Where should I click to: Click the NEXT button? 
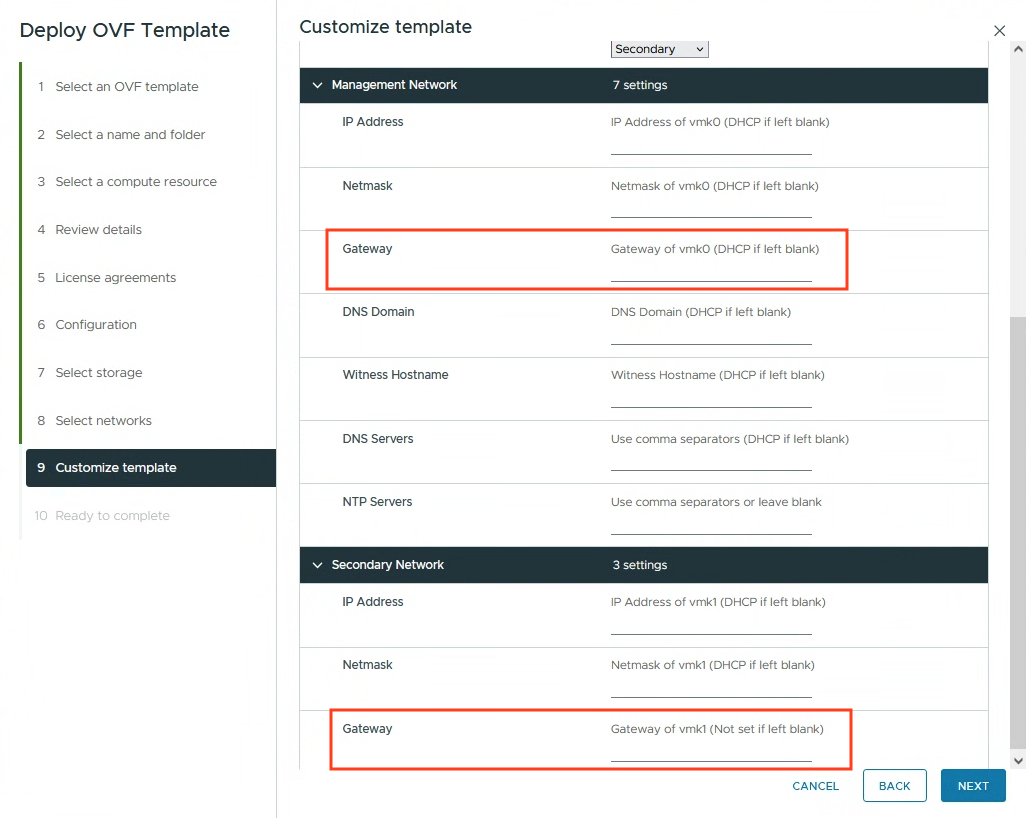point(973,786)
